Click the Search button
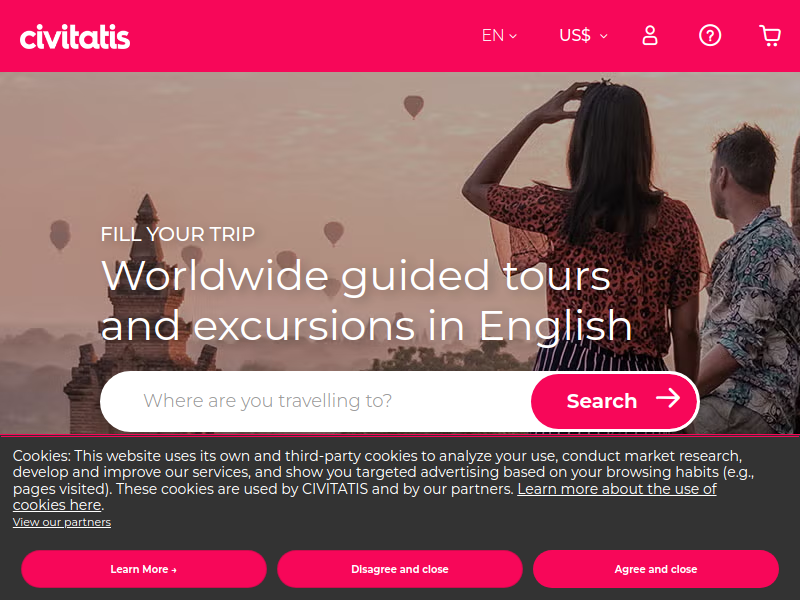Screen dimensions: 800x600 [x=614, y=401]
